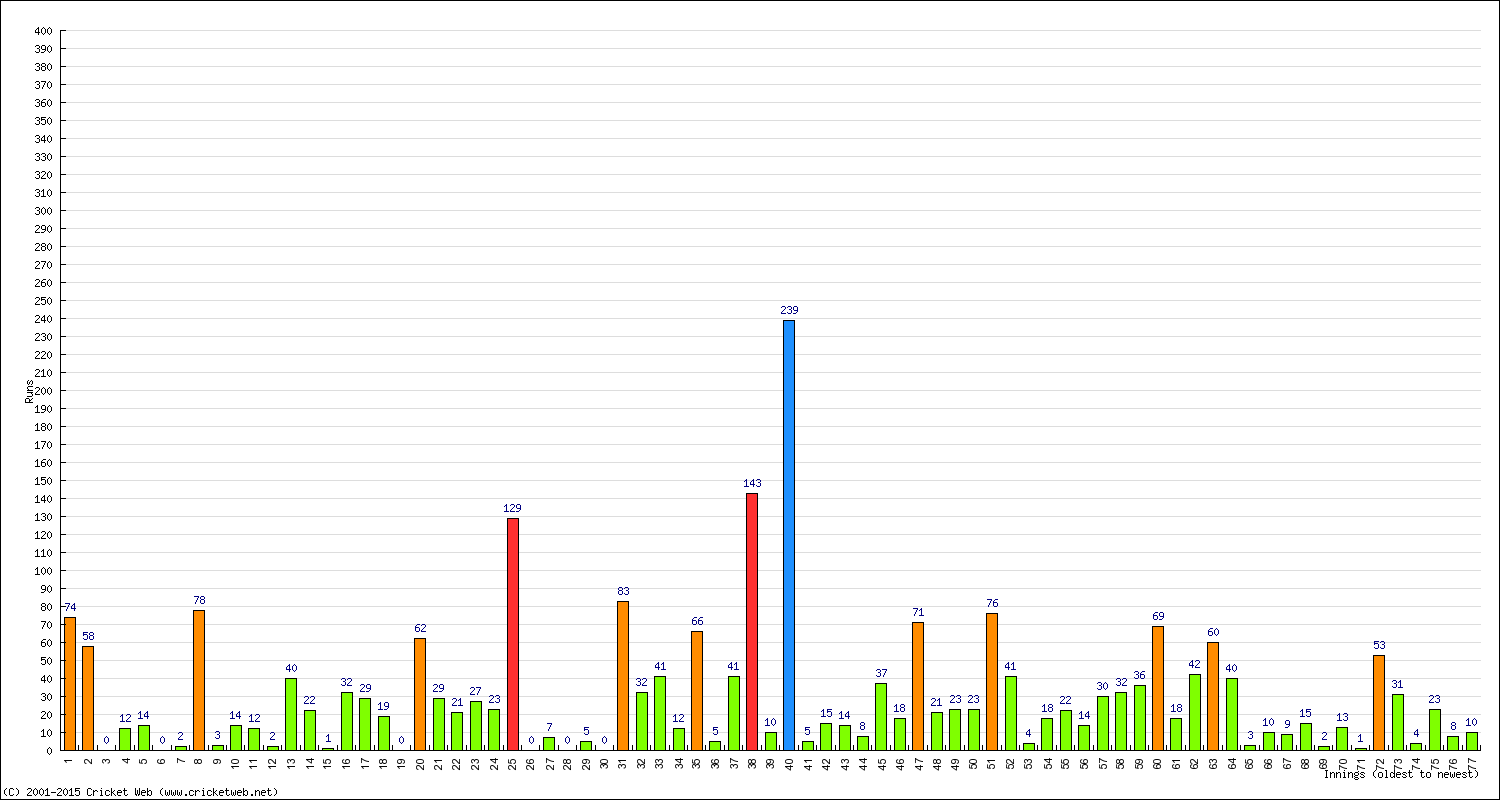This screenshot has height=800, width=1500.
Task: Select the "300" tick on the runs axis
Action: click(x=42, y=211)
